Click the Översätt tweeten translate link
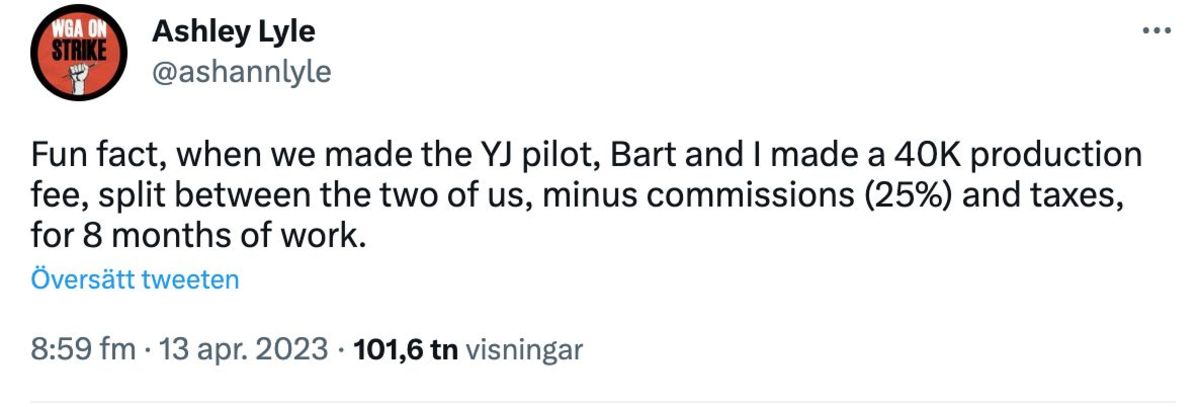 pyautogui.click(x=135, y=279)
